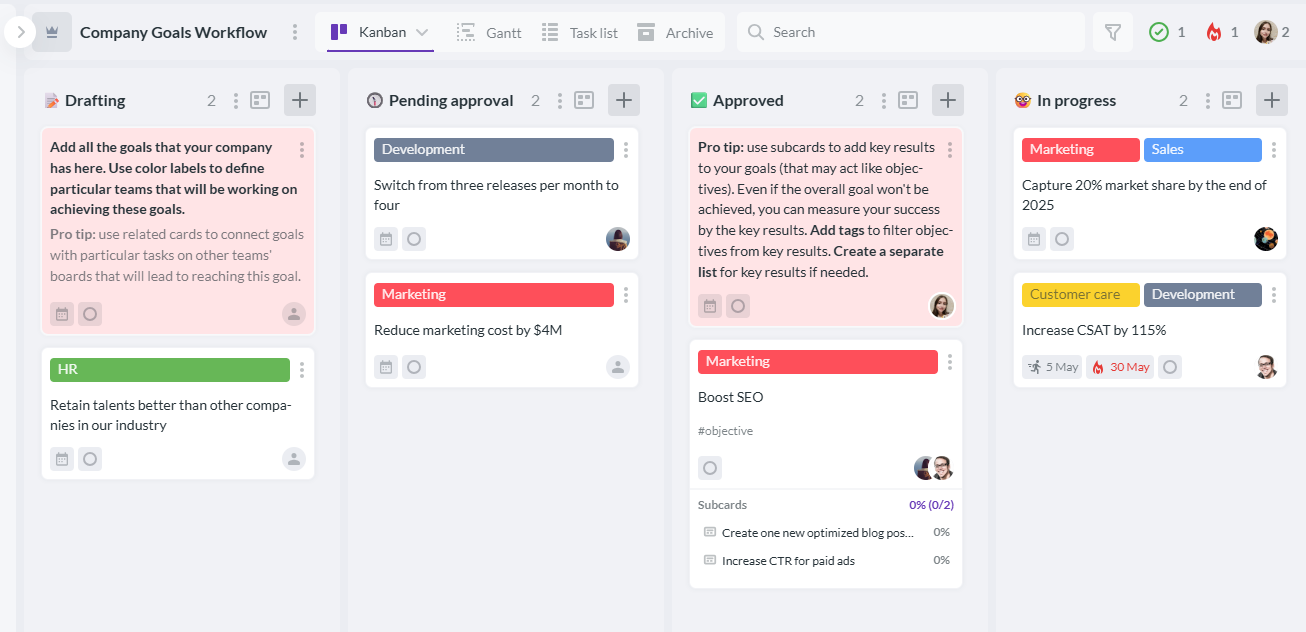Click the crown board icon

[x=52, y=32]
